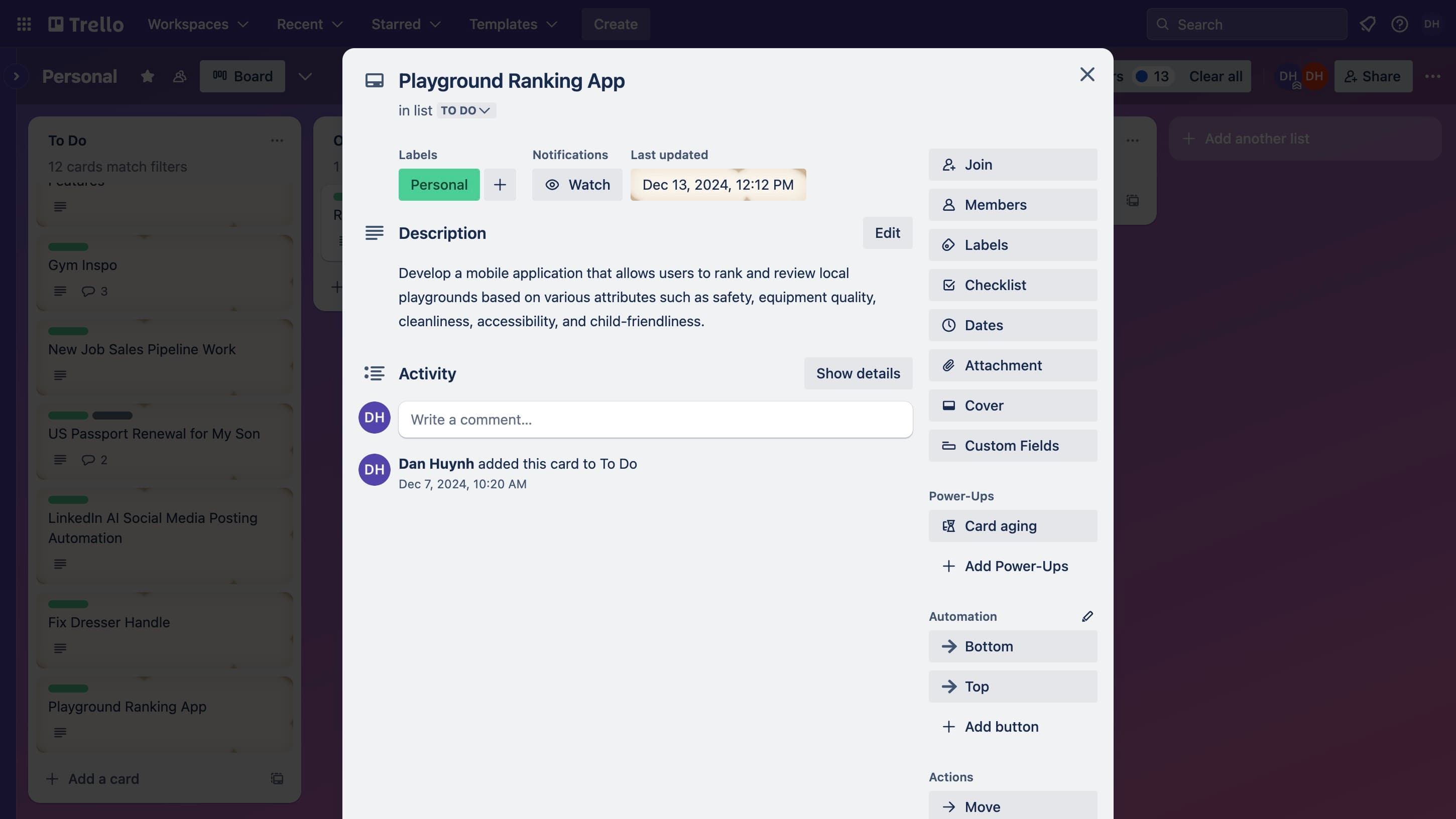
Task: Add a Checklist to the card
Action: [x=1013, y=285]
